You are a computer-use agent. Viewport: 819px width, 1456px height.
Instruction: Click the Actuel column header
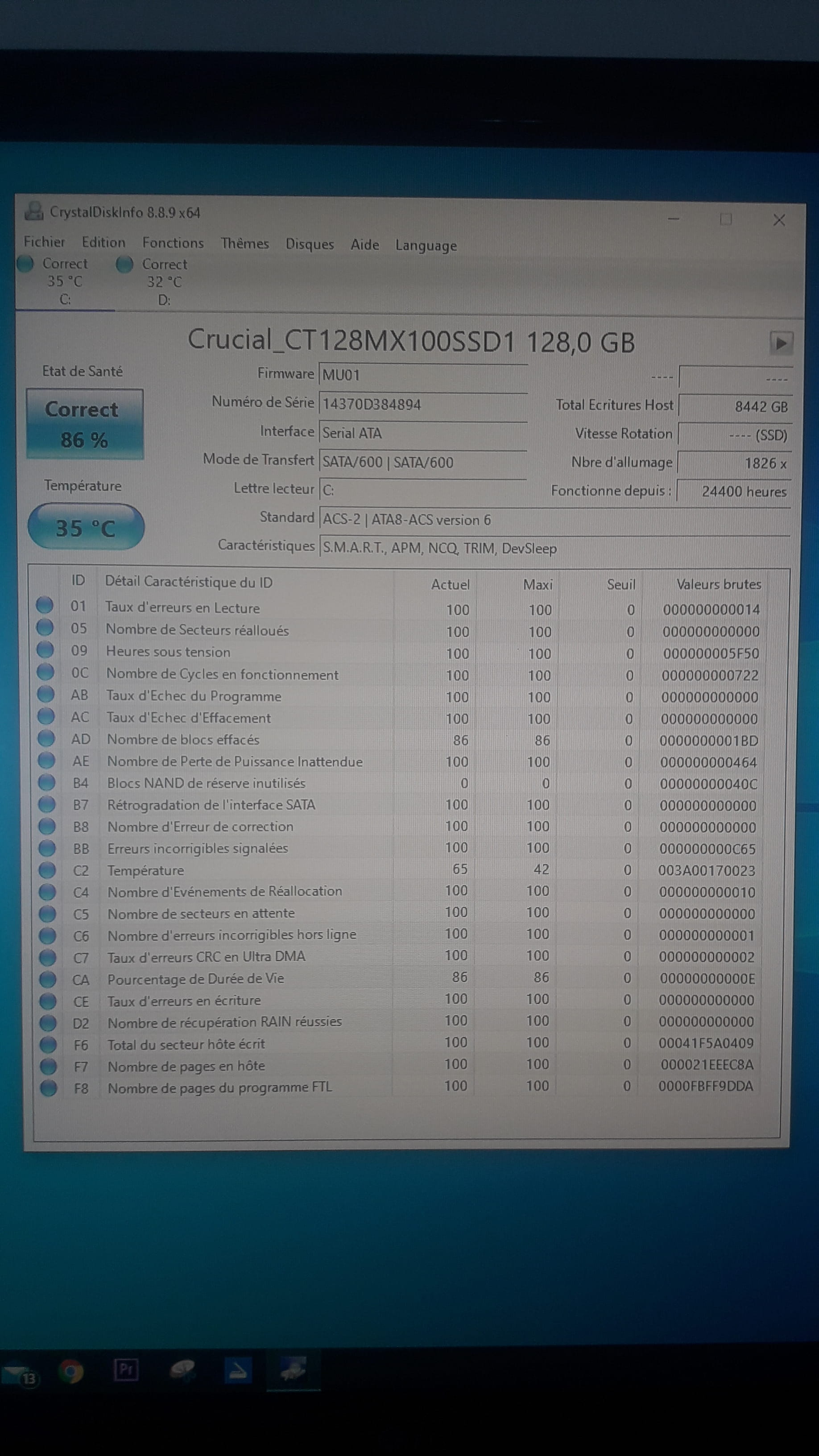point(451,584)
